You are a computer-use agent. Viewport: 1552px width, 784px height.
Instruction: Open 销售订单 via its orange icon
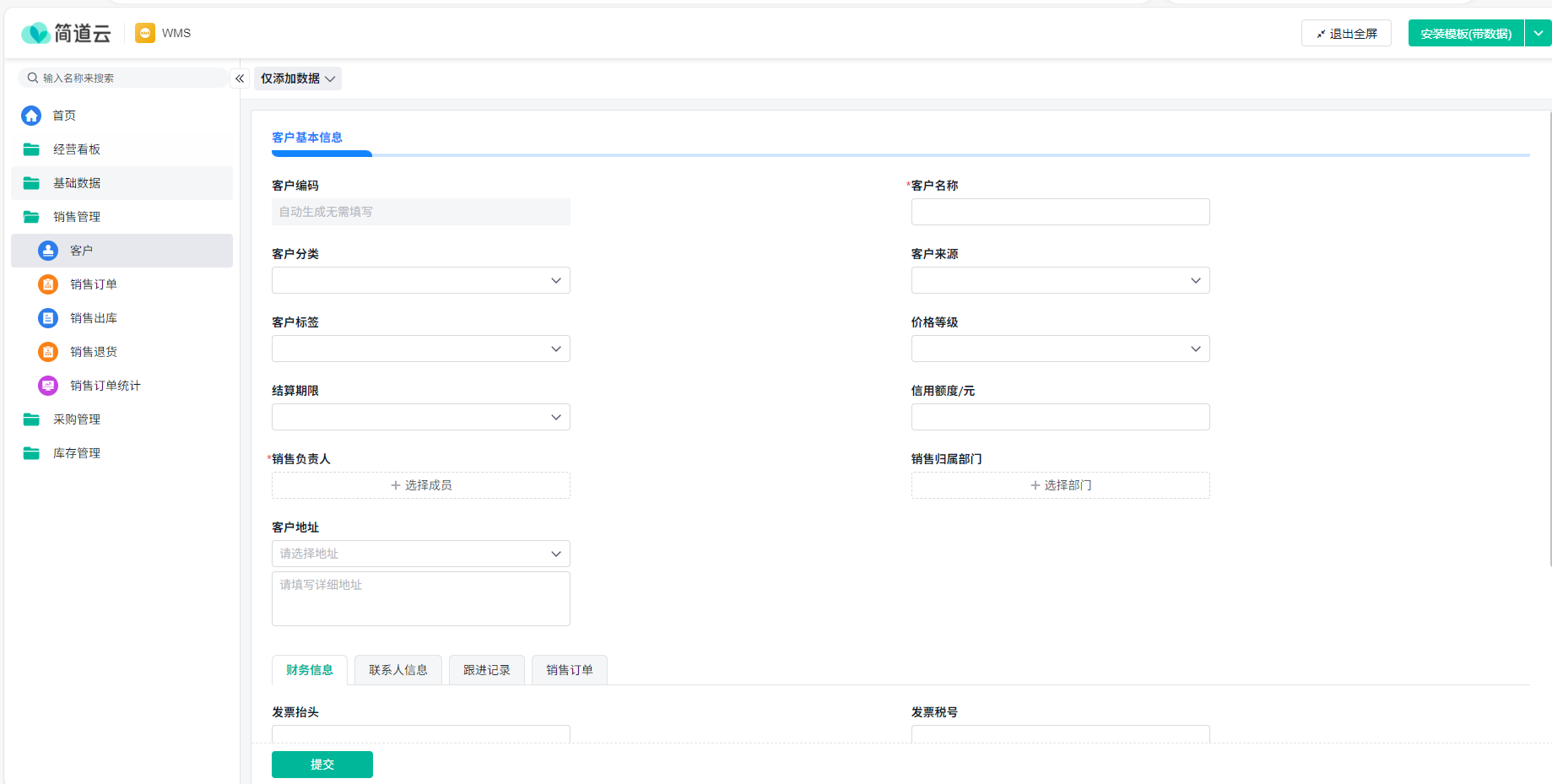pos(48,284)
